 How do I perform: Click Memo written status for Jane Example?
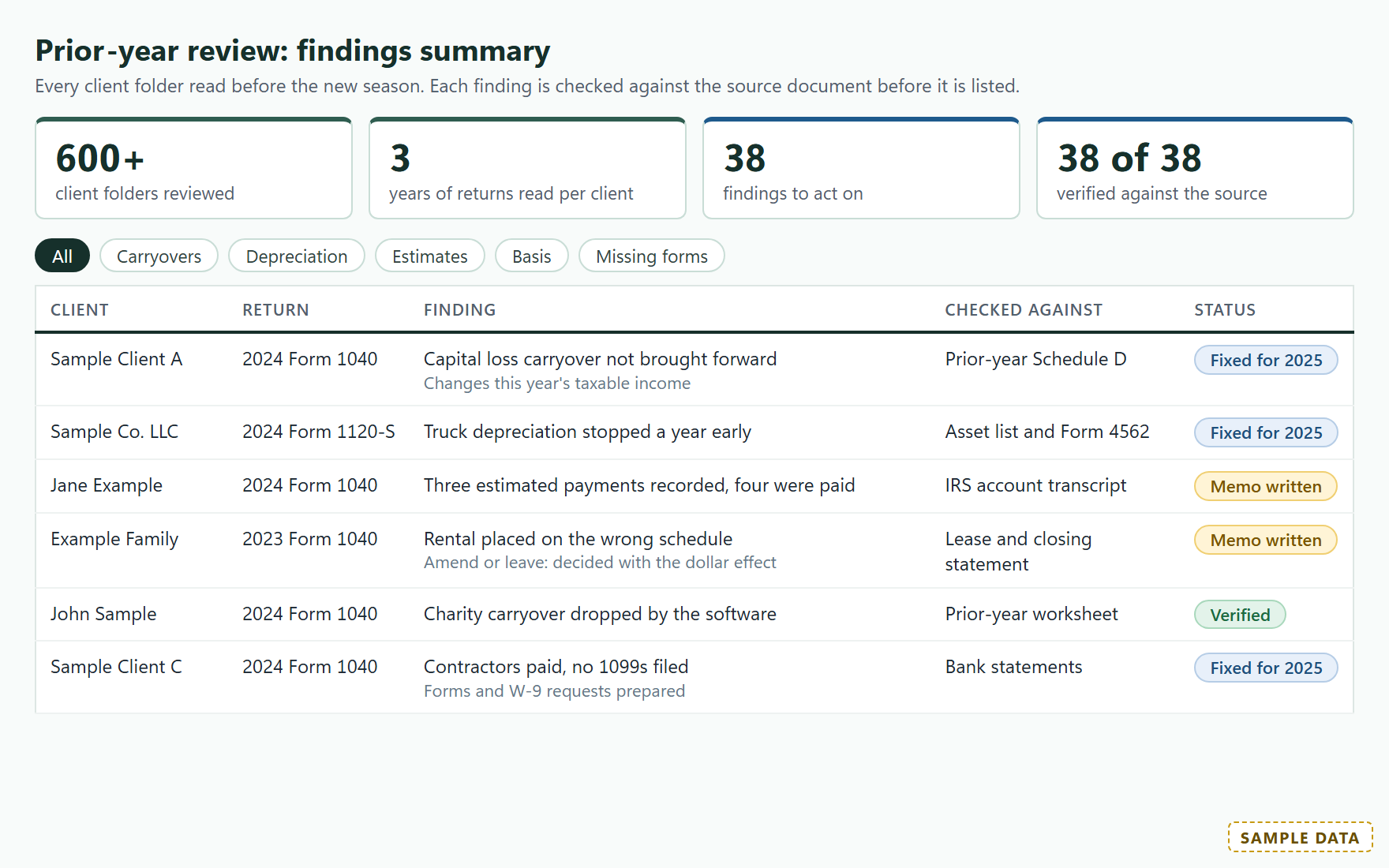tap(1266, 486)
